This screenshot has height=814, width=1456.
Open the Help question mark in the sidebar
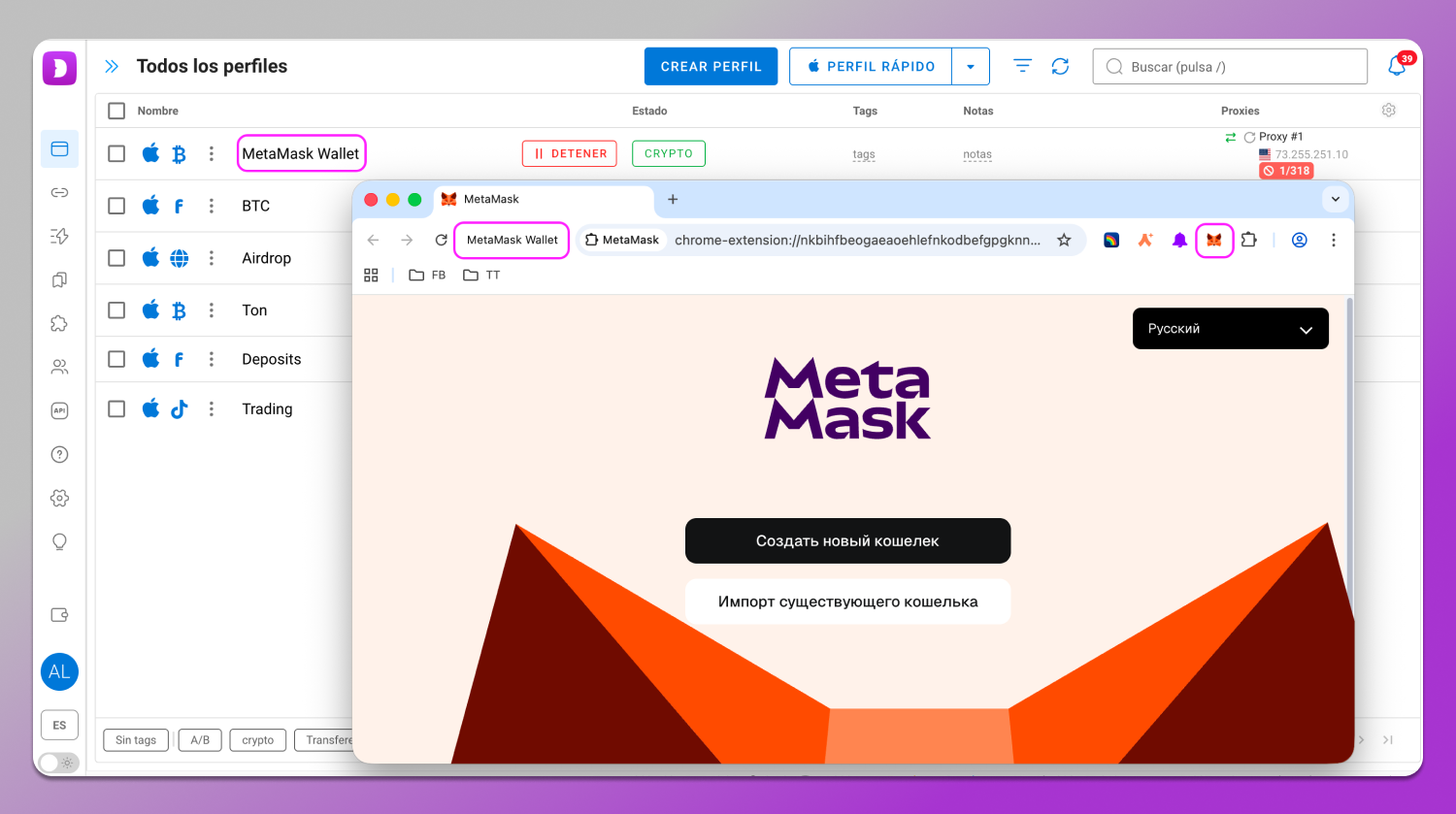tap(59, 454)
